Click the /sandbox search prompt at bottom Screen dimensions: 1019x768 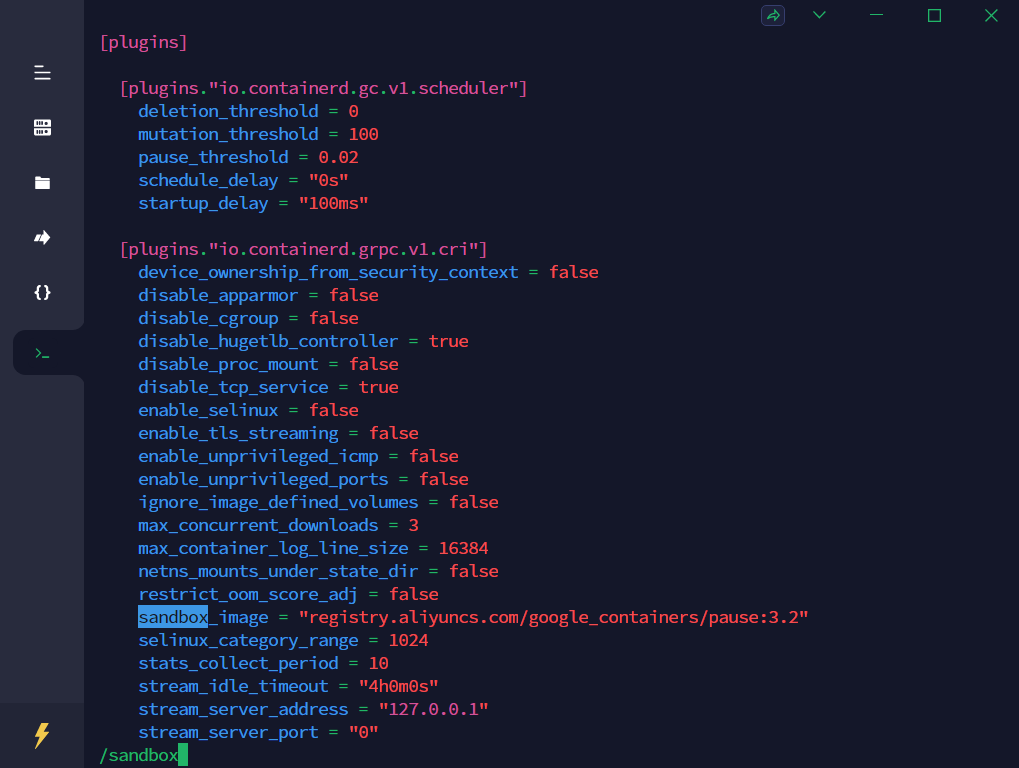[x=139, y=755]
